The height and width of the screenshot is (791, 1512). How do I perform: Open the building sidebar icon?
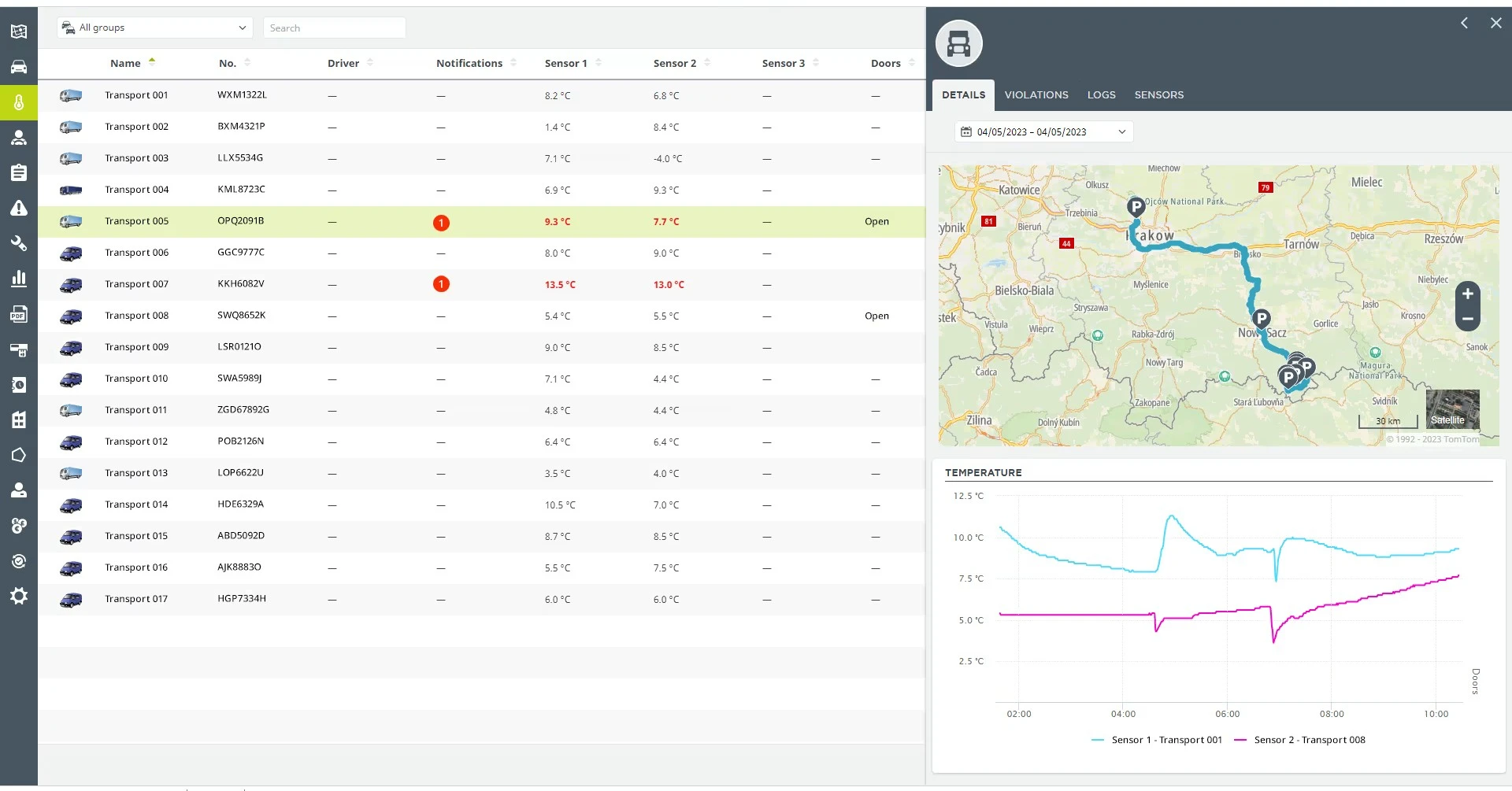(19, 420)
